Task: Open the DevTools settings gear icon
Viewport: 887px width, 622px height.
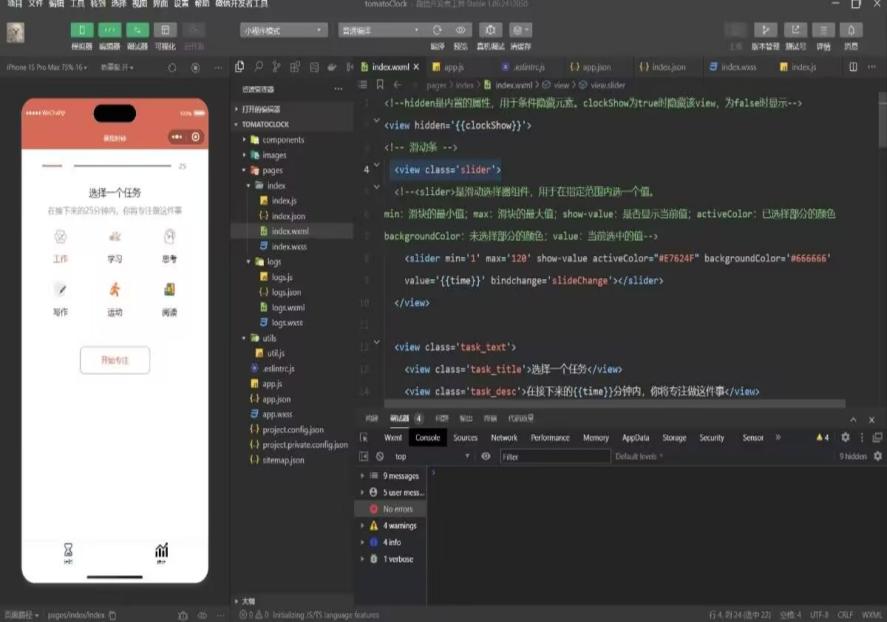Action: (x=845, y=437)
